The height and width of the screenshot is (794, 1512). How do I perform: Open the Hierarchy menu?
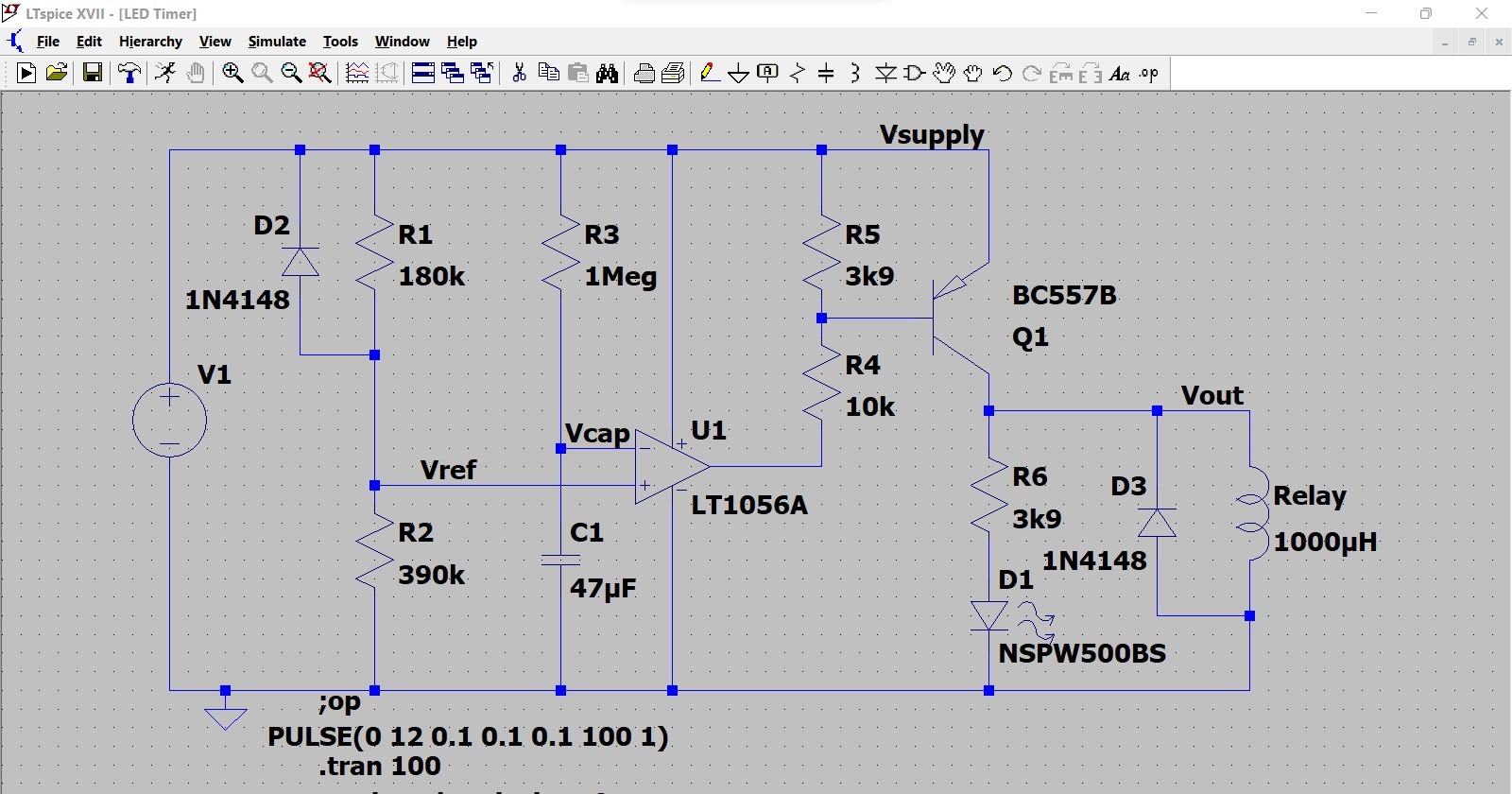[x=150, y=42]
